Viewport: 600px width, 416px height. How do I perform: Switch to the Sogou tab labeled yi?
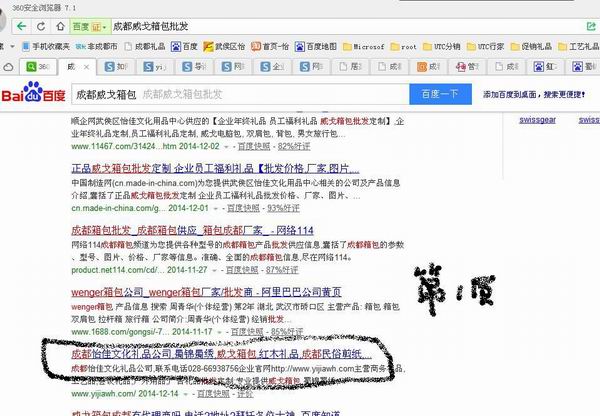click(x=155, y=67)
